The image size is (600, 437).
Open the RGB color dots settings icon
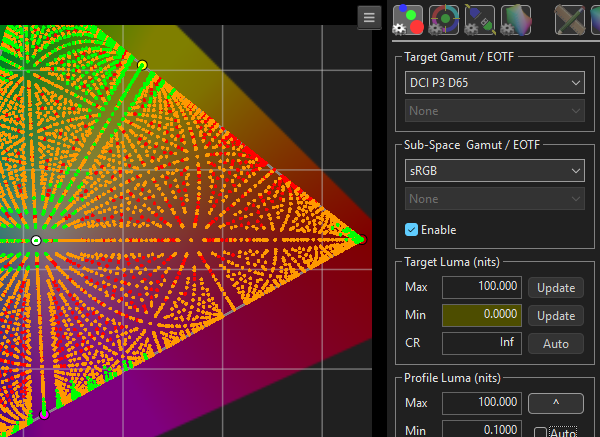click(407, 19)
